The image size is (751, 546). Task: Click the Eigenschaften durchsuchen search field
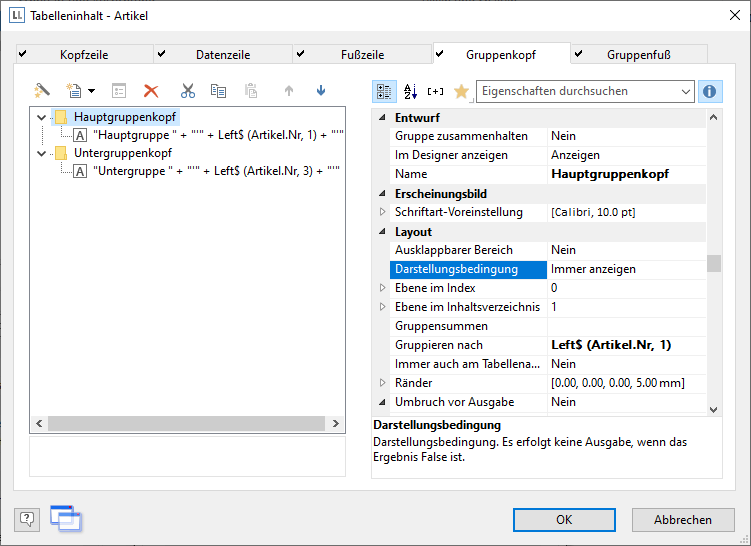pyautogui.click(x=576, y=91)
